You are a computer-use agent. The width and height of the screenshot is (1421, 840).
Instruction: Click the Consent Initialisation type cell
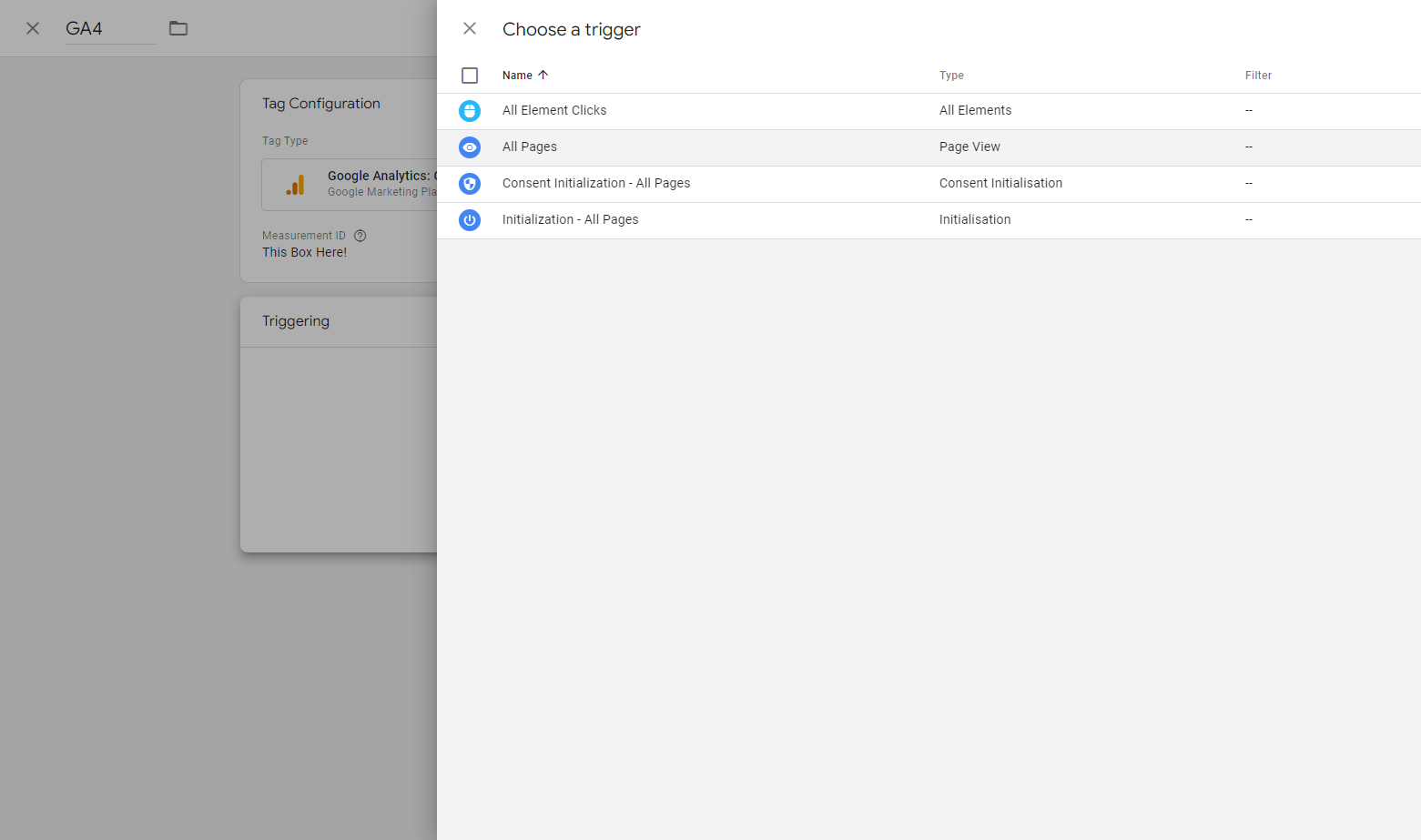pyautogui.click(x=1000, y=183)
